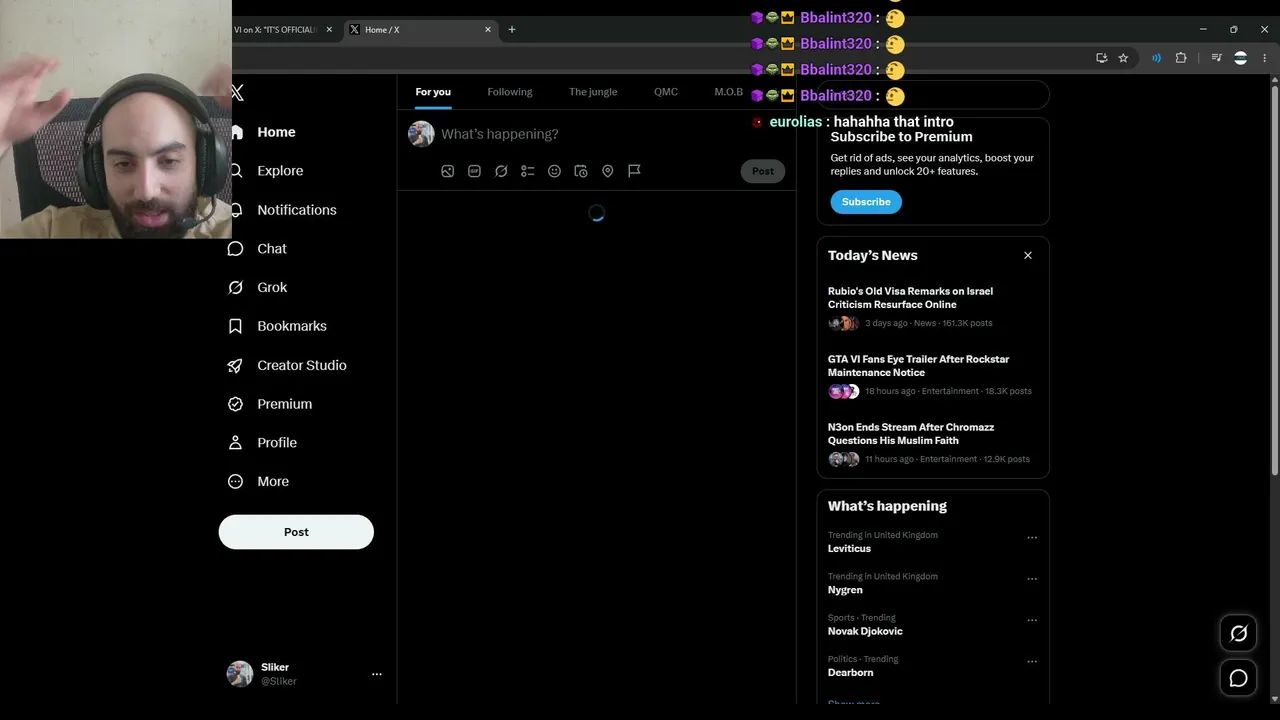The width and height of the screenshot is (1280, 720).
Task: Close the Home / X browser tab
Action: (x=488, y=30)
